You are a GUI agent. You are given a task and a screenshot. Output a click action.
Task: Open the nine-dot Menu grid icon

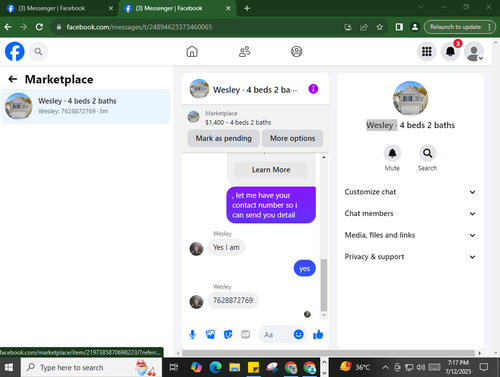coord(427,51)
